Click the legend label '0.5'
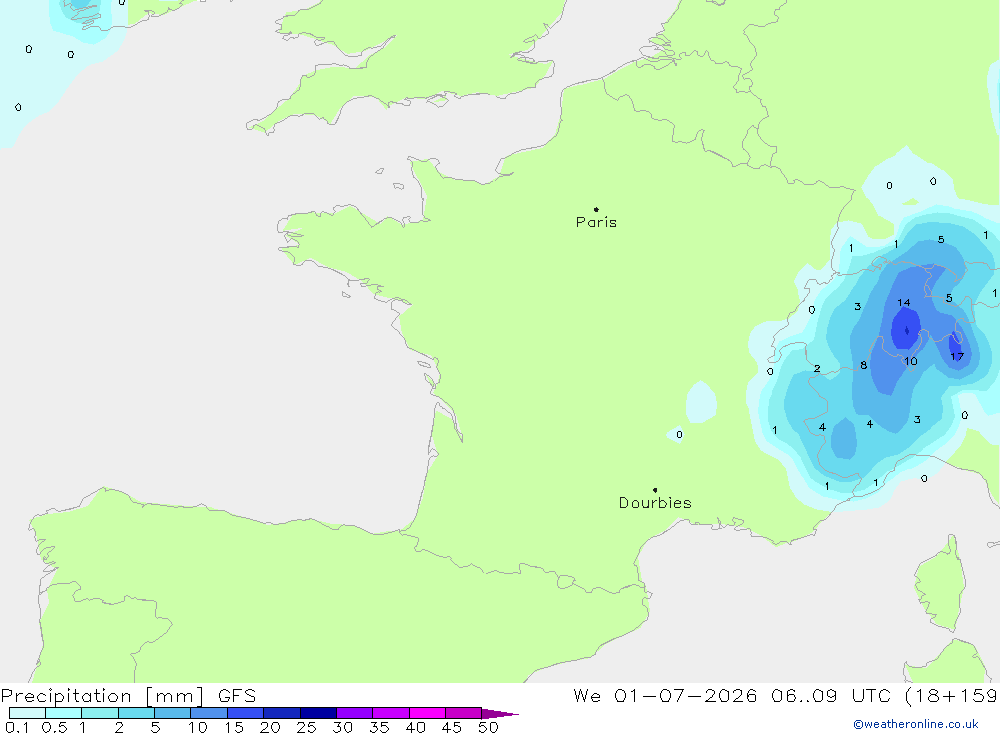This screenshot has height=733, width=1000. pyautogui.click(x=55, y=727)
